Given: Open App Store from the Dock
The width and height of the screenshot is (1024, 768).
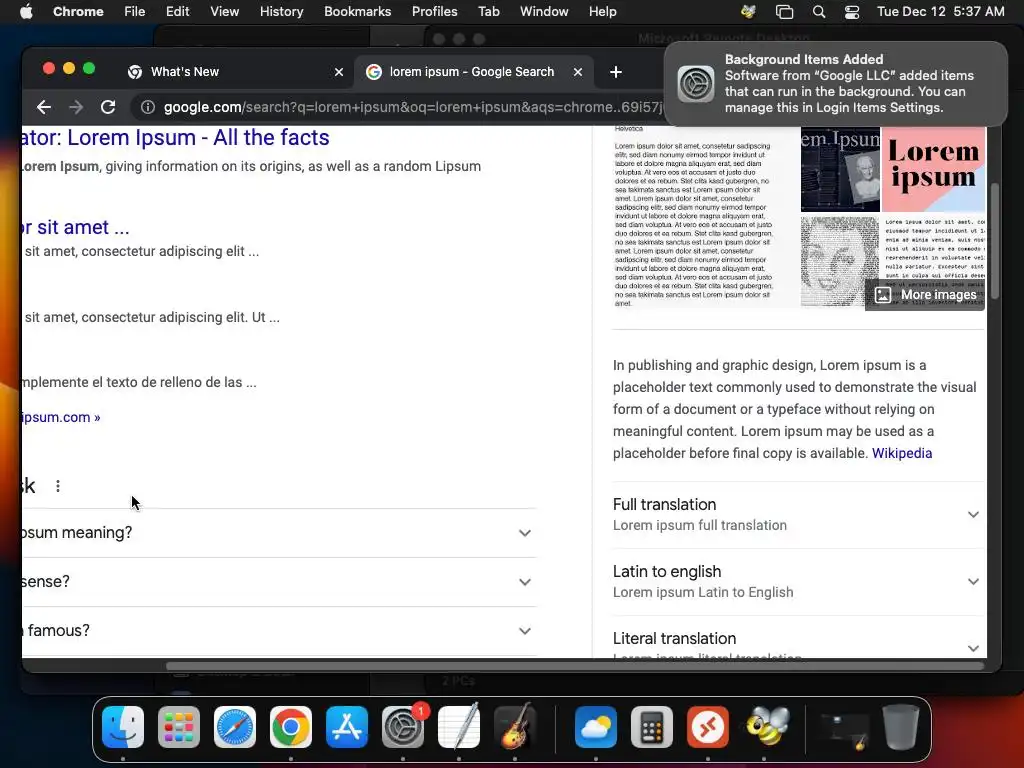Looking at the screenshot, I should tap(347, 727).
